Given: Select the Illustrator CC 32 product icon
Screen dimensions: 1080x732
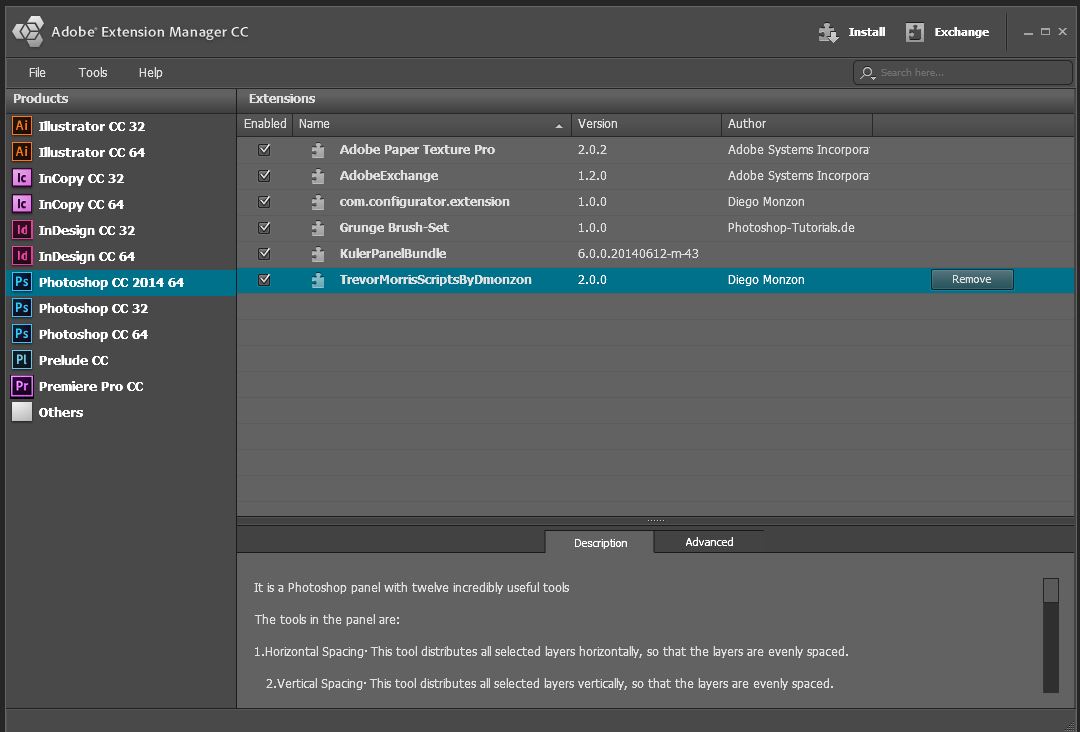Looking at the screenshot, I should tap(21, 127).
